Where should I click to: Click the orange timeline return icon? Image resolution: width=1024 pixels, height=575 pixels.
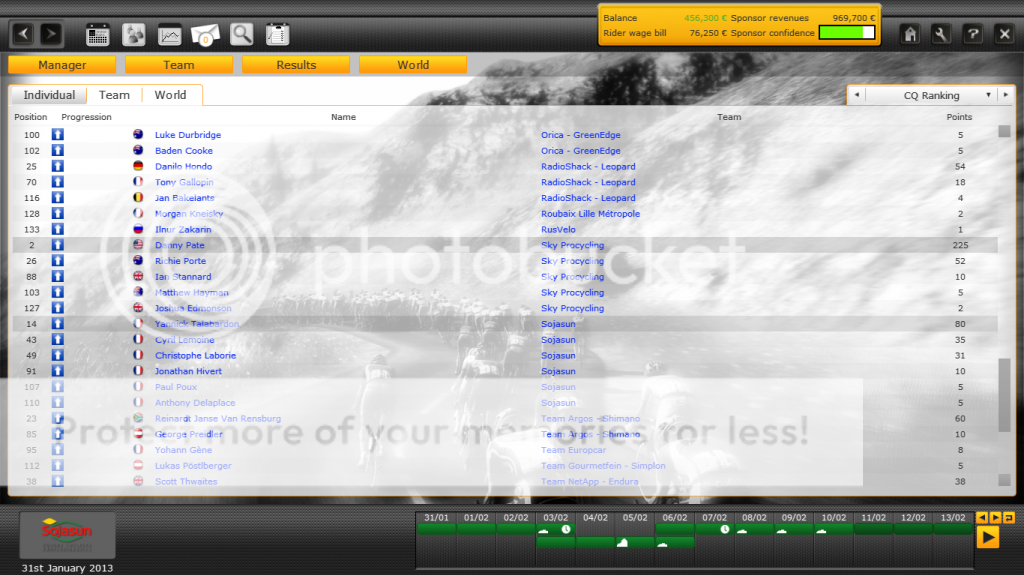pos(1009,518)
